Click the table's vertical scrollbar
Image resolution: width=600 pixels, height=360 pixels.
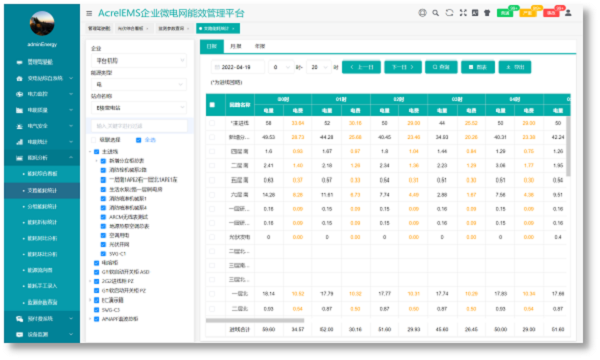(x=568, y=146)
